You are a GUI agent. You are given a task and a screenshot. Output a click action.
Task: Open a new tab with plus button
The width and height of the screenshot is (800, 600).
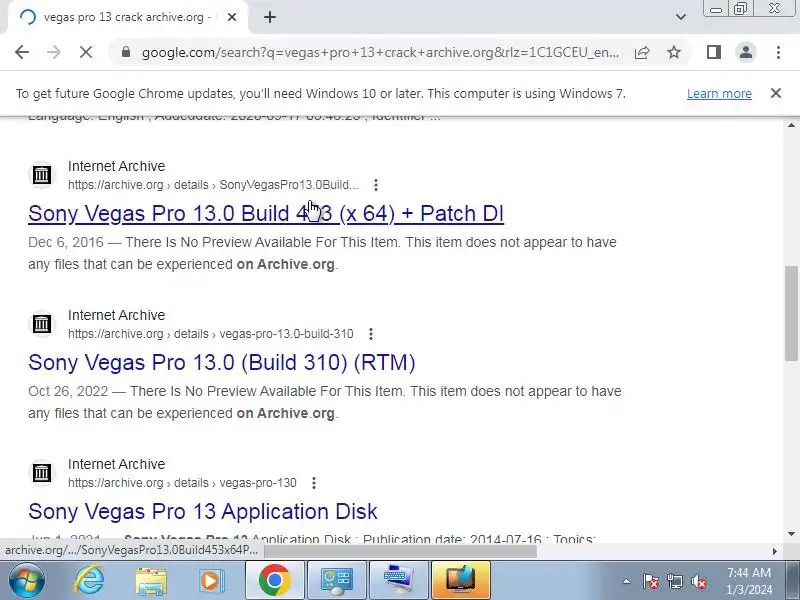point(270,17)
